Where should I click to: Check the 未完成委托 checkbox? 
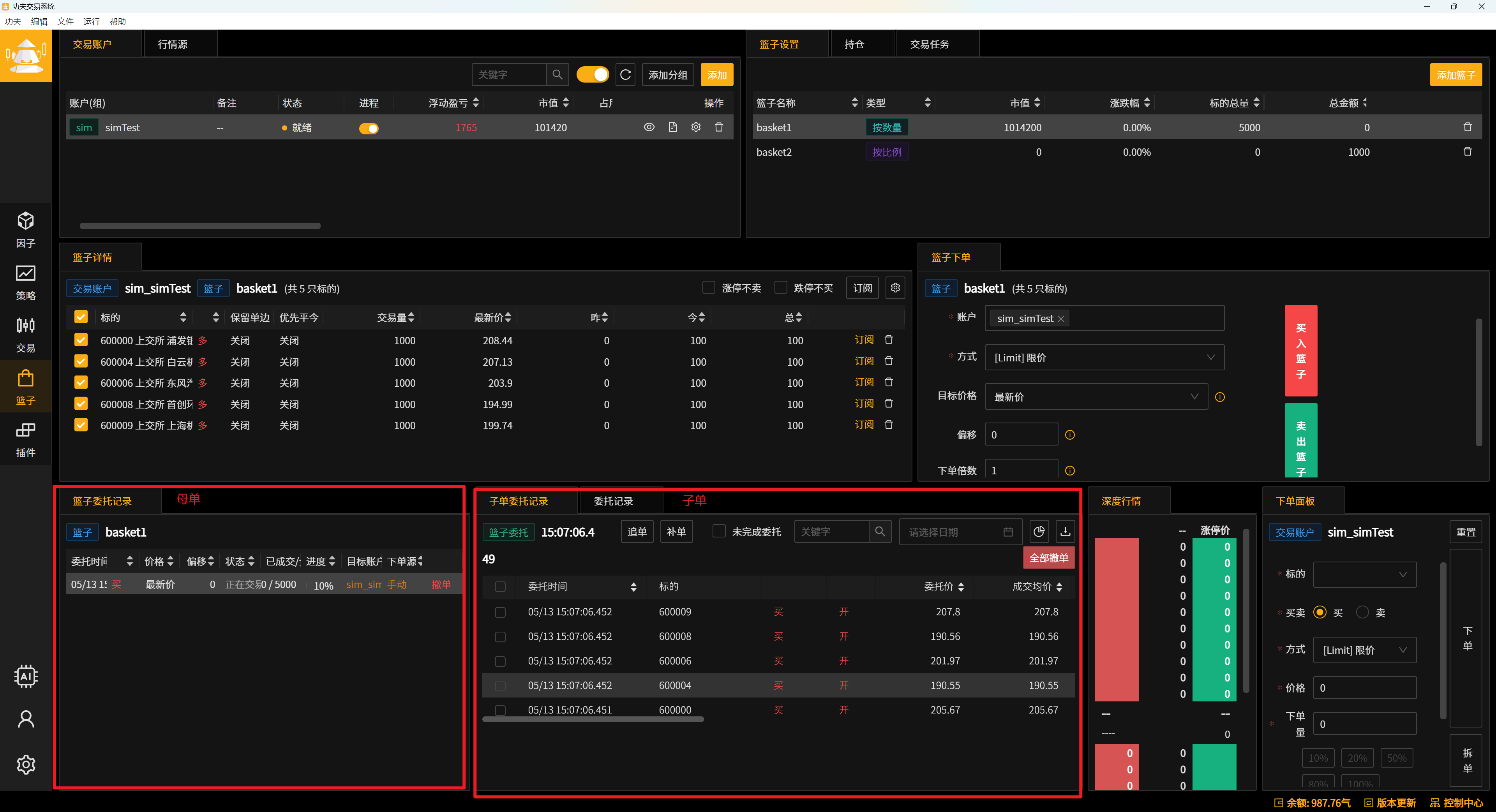tap(719, 531)
